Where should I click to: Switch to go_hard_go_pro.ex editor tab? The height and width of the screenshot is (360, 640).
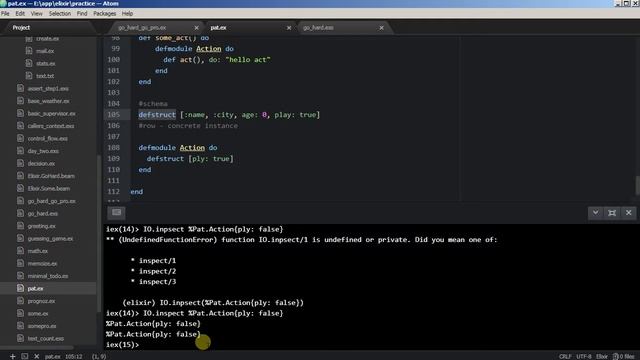tap(142, 28)
